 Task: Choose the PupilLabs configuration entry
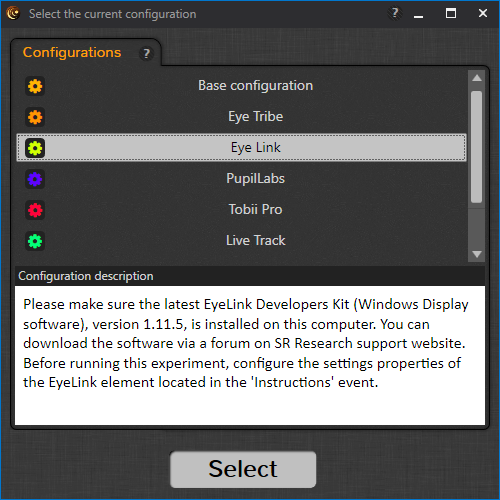click(x=242, y=179)
